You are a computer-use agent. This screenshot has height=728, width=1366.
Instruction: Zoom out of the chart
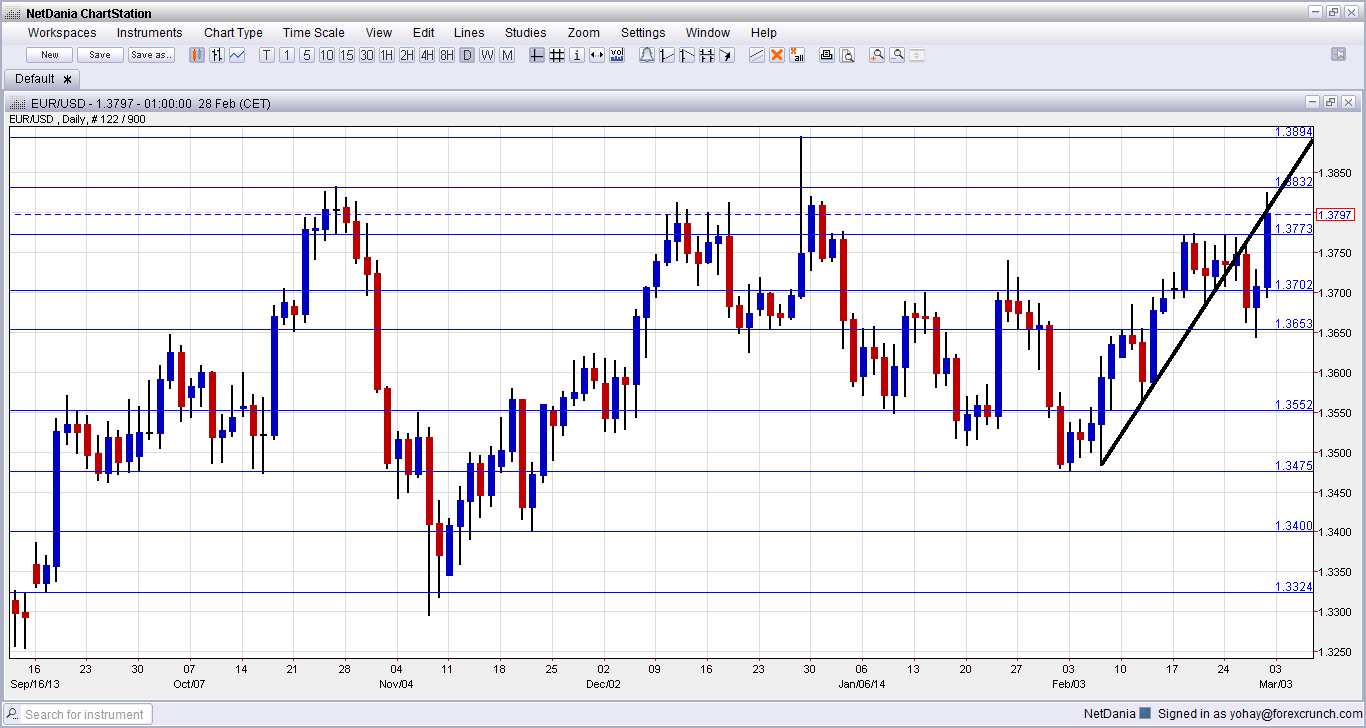(897, 55)
